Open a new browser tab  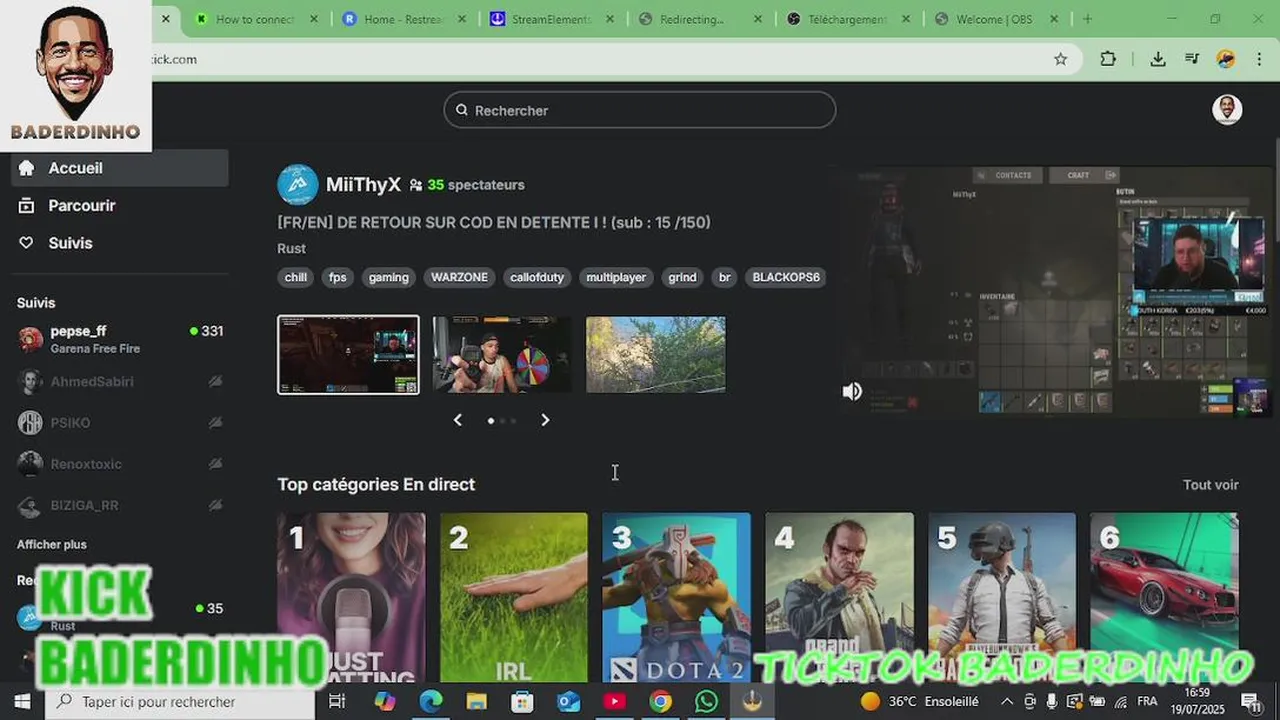click(1087, 19)
